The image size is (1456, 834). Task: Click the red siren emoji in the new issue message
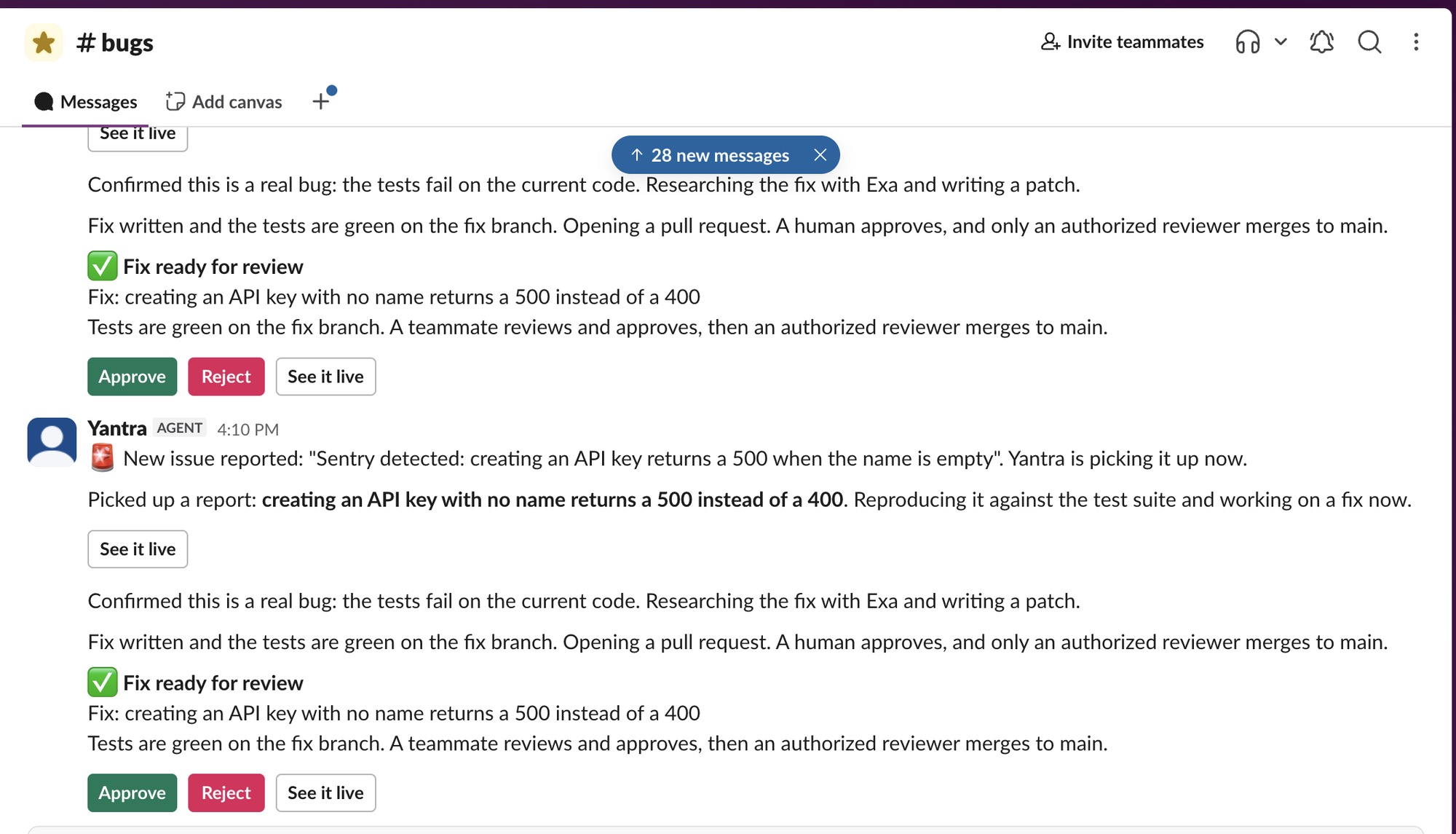coord(103,458)
